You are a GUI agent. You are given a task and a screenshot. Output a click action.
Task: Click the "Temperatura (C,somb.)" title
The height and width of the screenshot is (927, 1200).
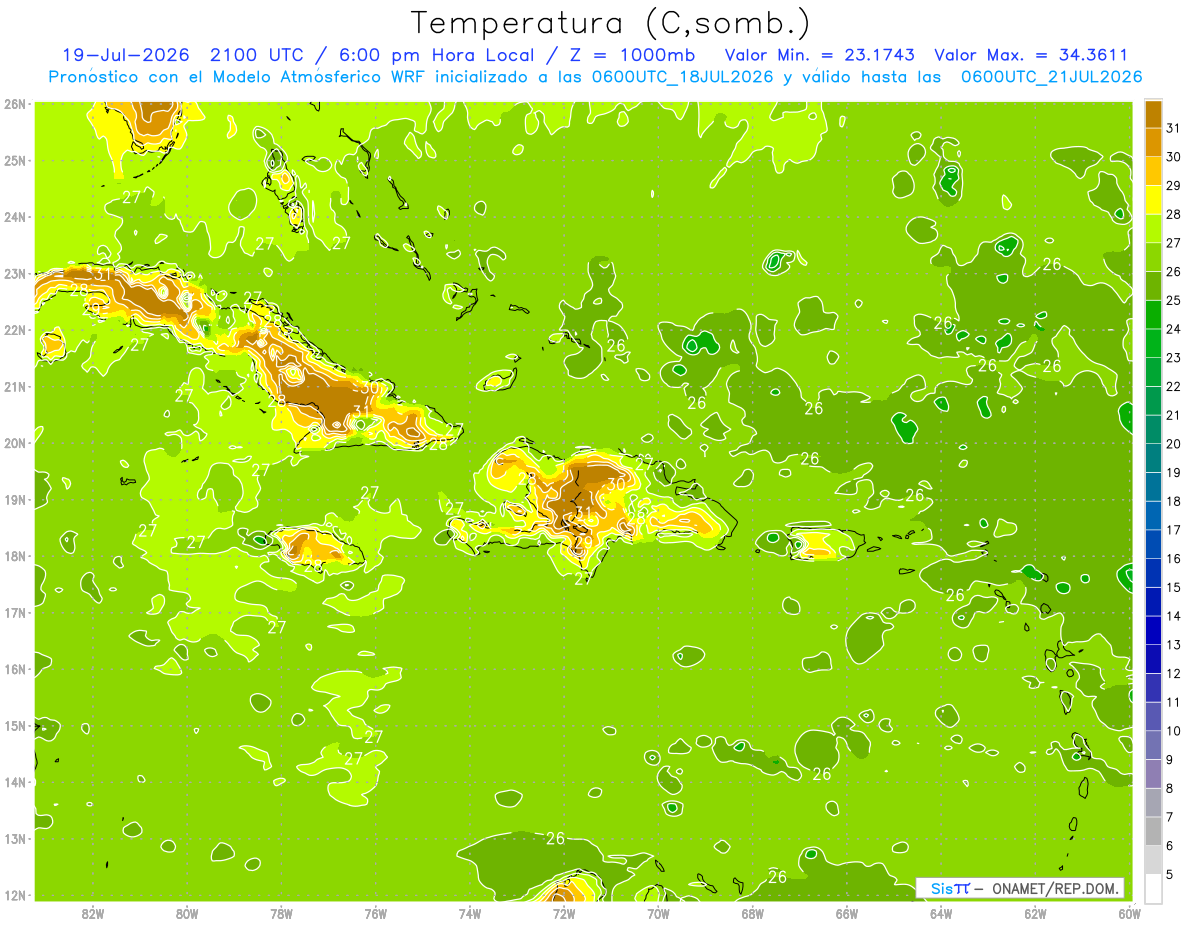pos(611,23)
